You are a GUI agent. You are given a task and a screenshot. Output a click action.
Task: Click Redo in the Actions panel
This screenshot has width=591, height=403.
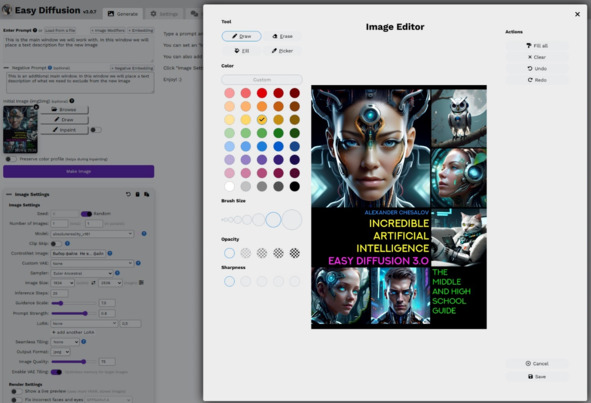[x=537, y=80]
